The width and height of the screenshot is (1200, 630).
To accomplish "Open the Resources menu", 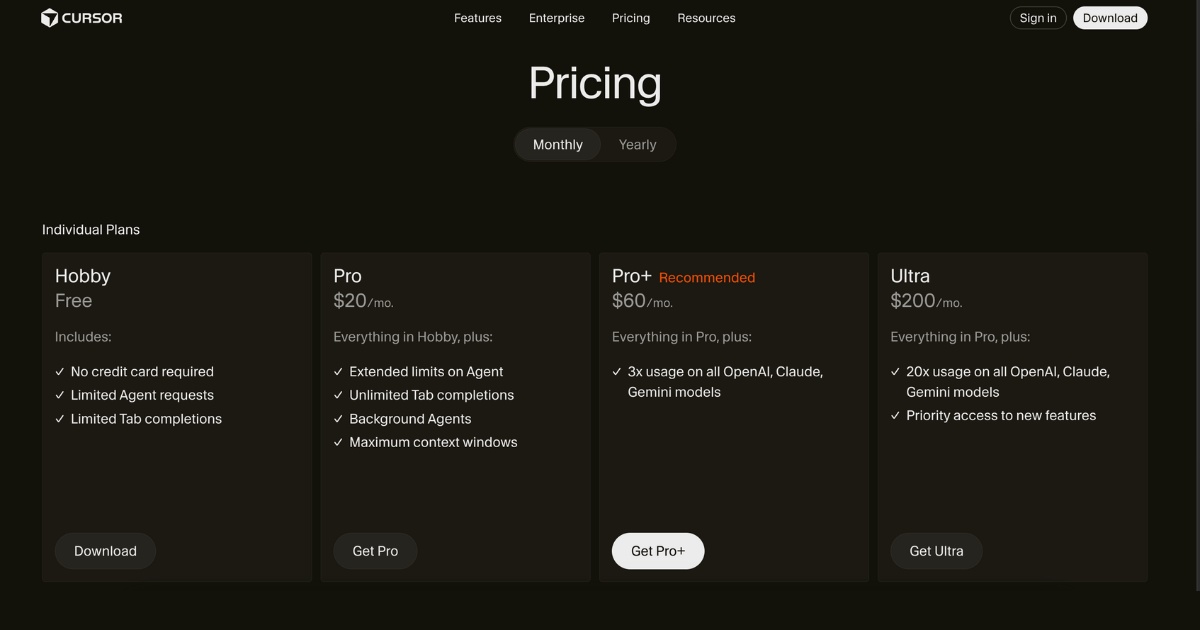I will [x=706, y=18].
